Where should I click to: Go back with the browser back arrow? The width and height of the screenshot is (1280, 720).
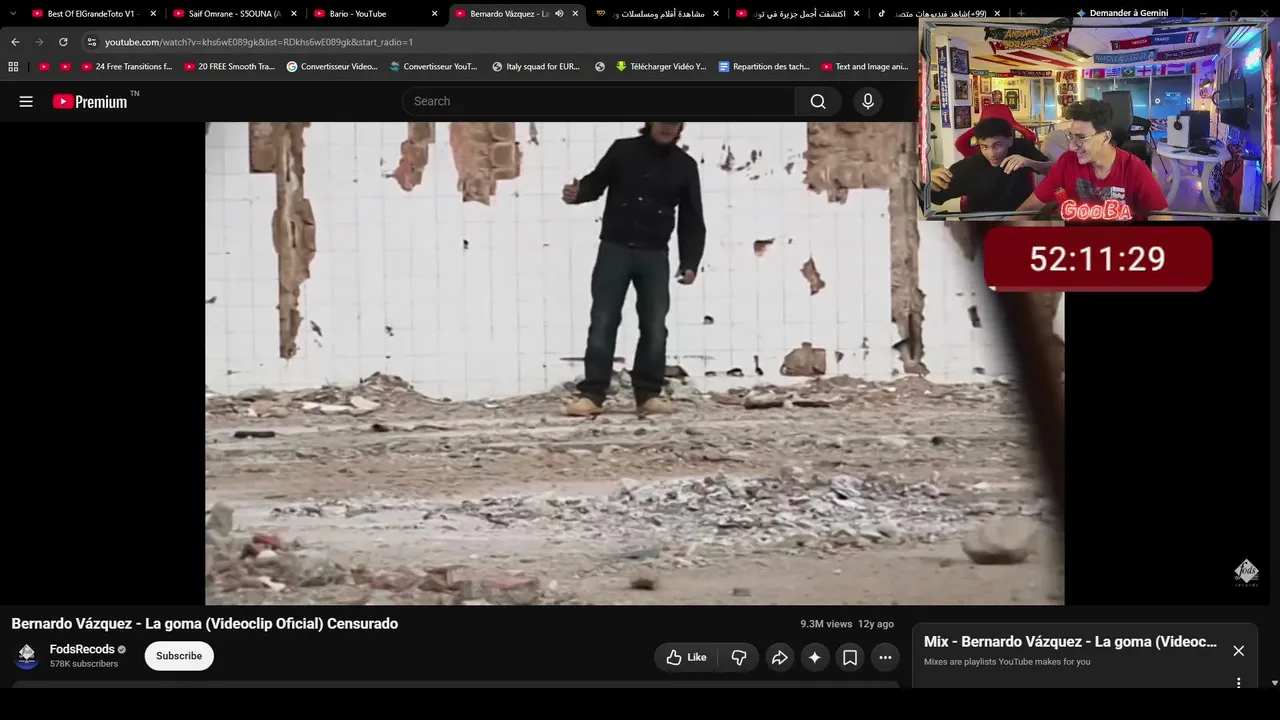click(15, 42)
